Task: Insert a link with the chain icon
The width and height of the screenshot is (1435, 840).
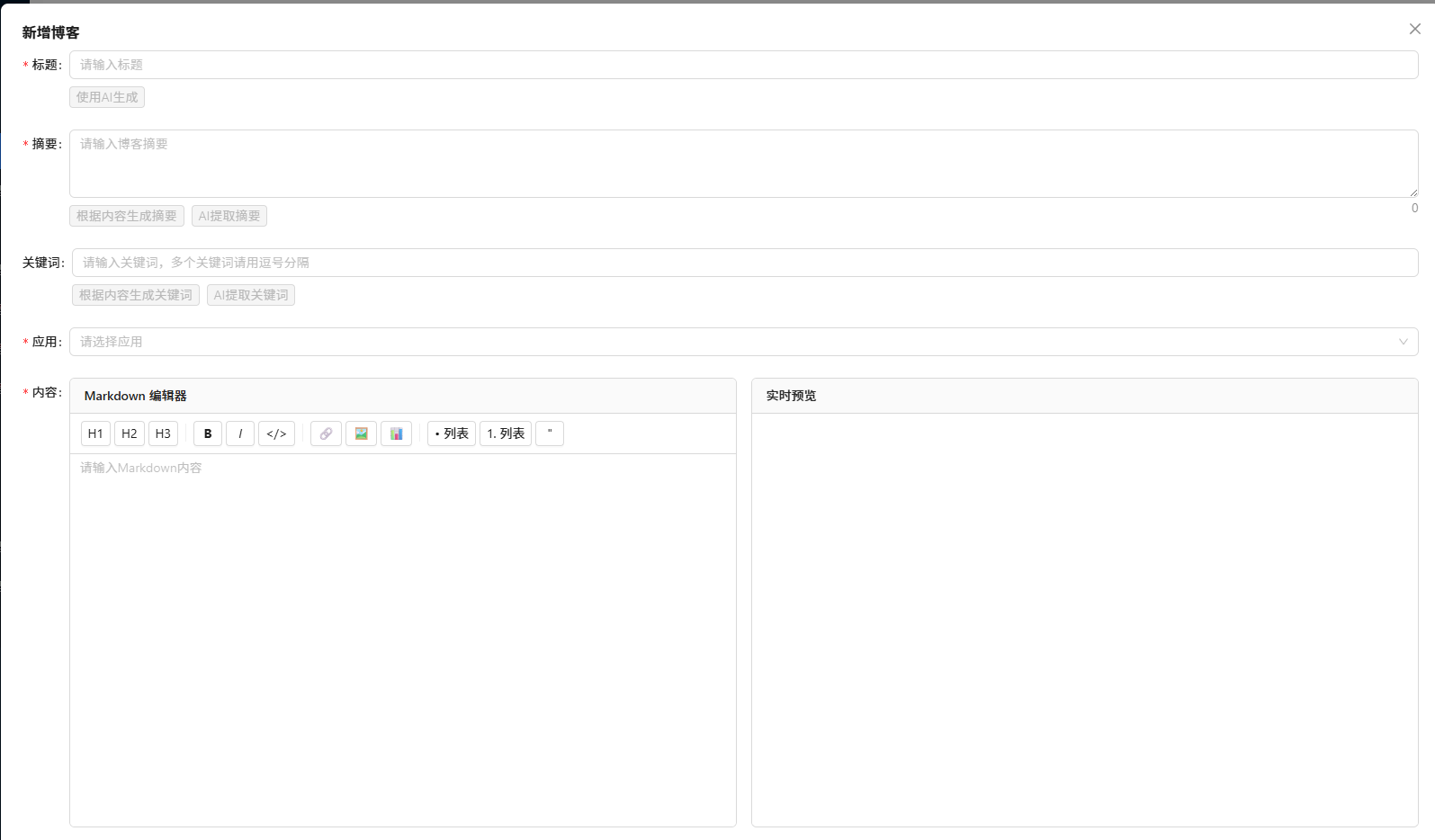Action: (326, 433)
